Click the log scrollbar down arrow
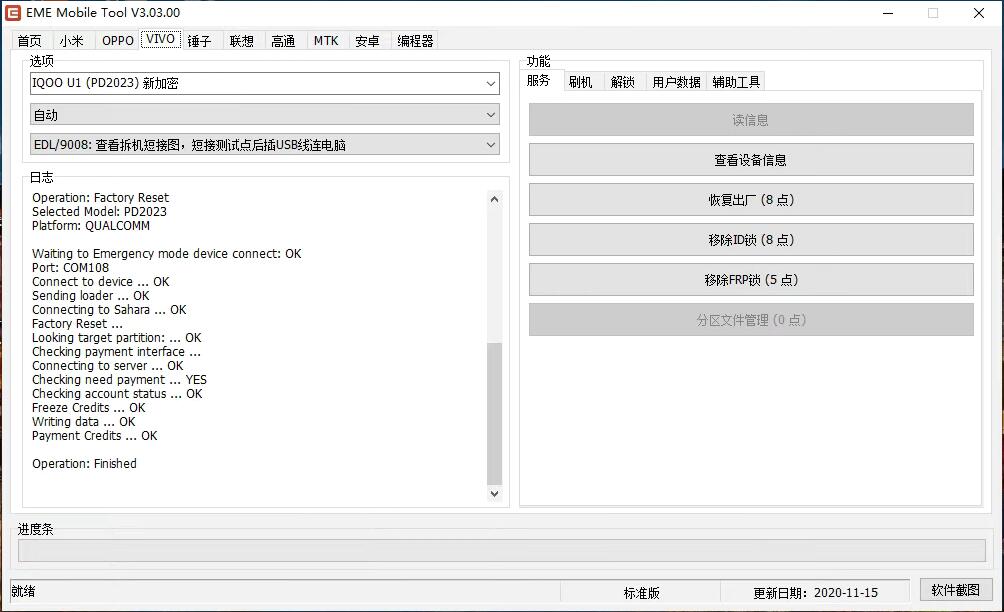Screen dimensions: 1004x612 click(494, 494)
